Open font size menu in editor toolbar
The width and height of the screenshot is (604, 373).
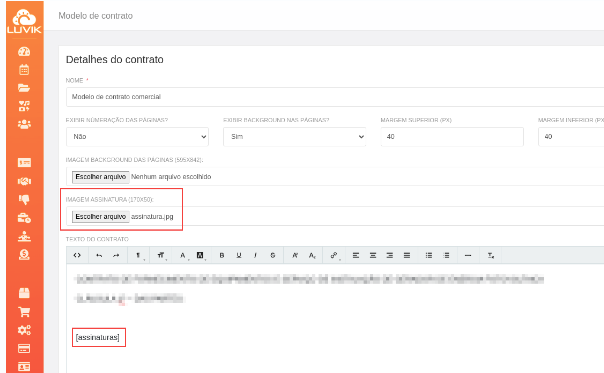point(161,255)
